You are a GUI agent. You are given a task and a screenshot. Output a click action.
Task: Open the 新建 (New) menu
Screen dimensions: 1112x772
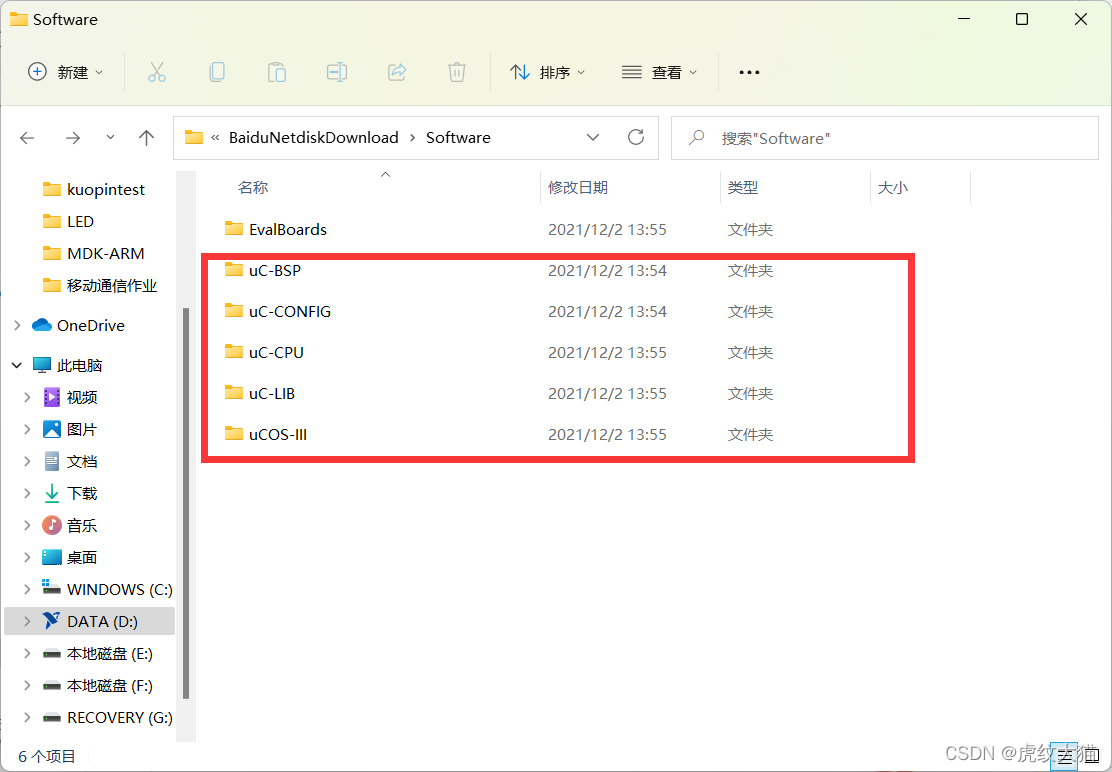65,72
